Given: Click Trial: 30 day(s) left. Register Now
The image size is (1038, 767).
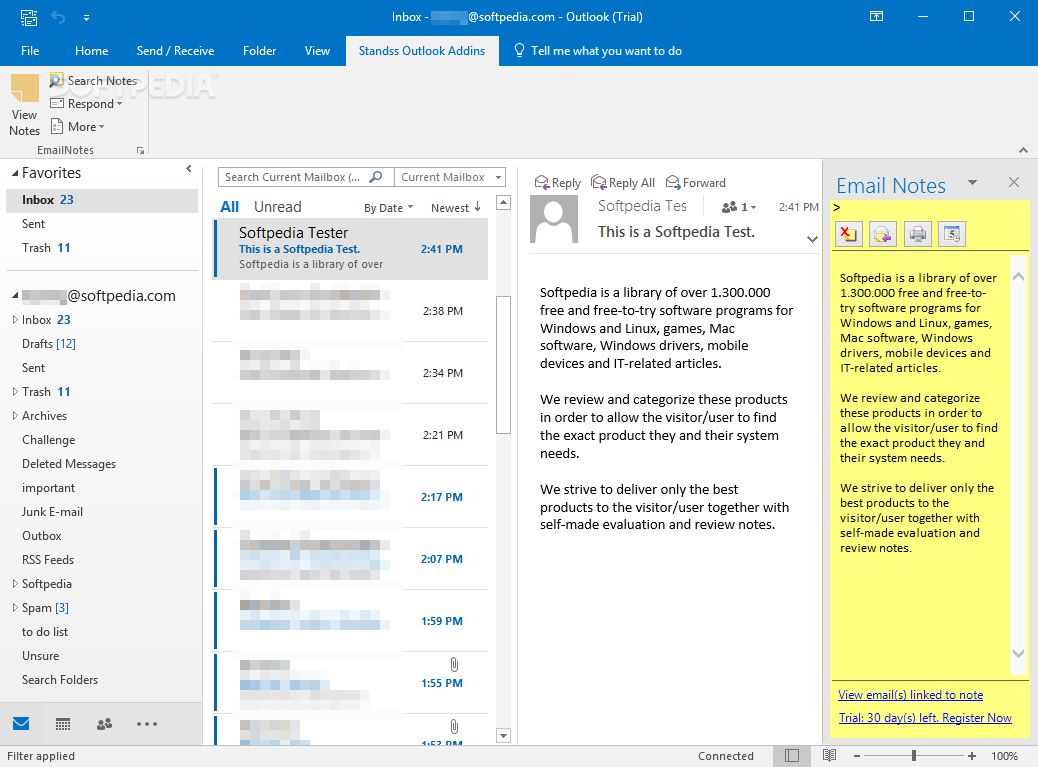Looking at the screenshot, I should [x=925, y=718].
